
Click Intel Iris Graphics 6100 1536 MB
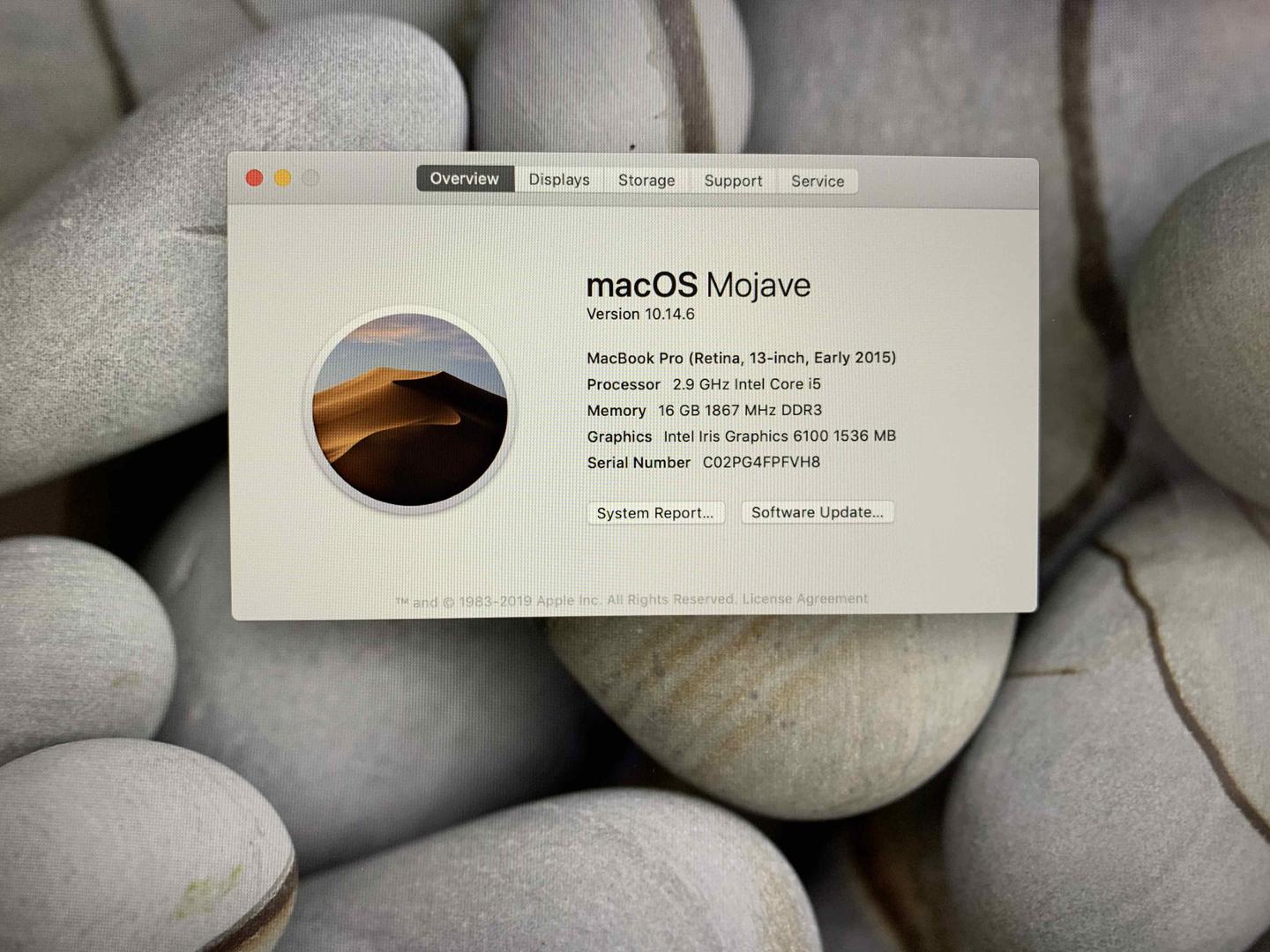click(x=780, y=436)
